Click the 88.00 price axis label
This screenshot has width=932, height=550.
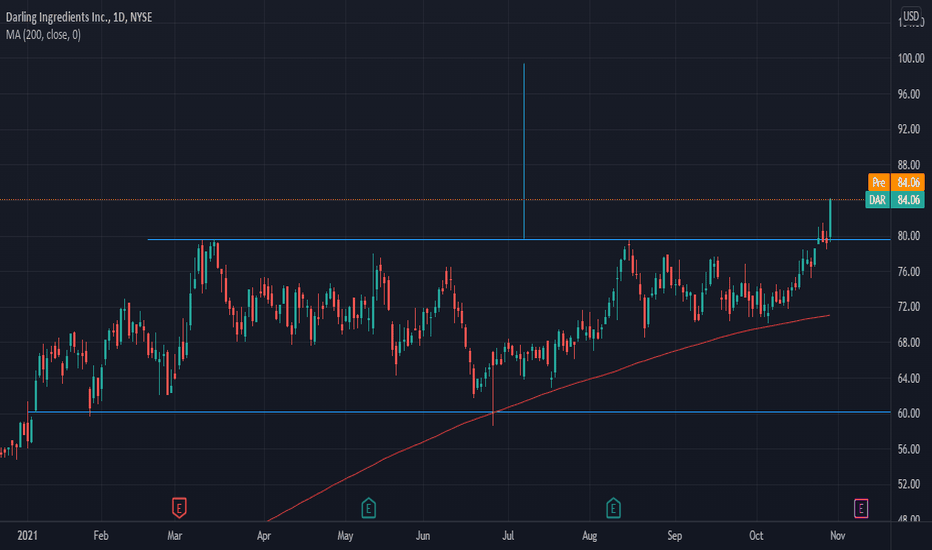[909, 165]
